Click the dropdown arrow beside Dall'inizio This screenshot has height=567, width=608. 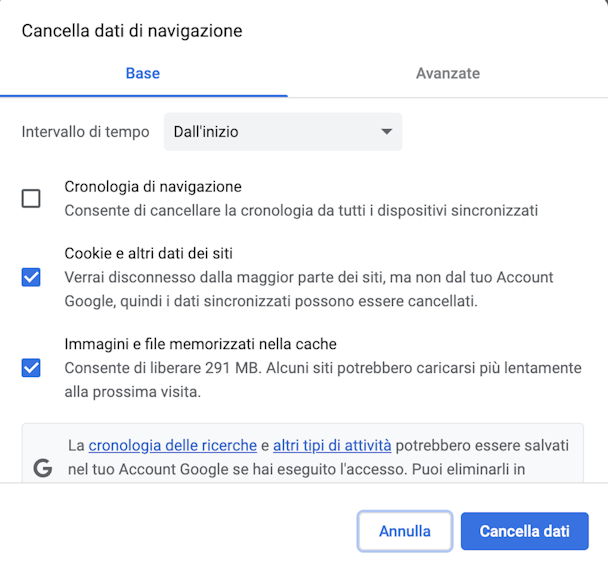pyautogui.click(x=386, y=132)
